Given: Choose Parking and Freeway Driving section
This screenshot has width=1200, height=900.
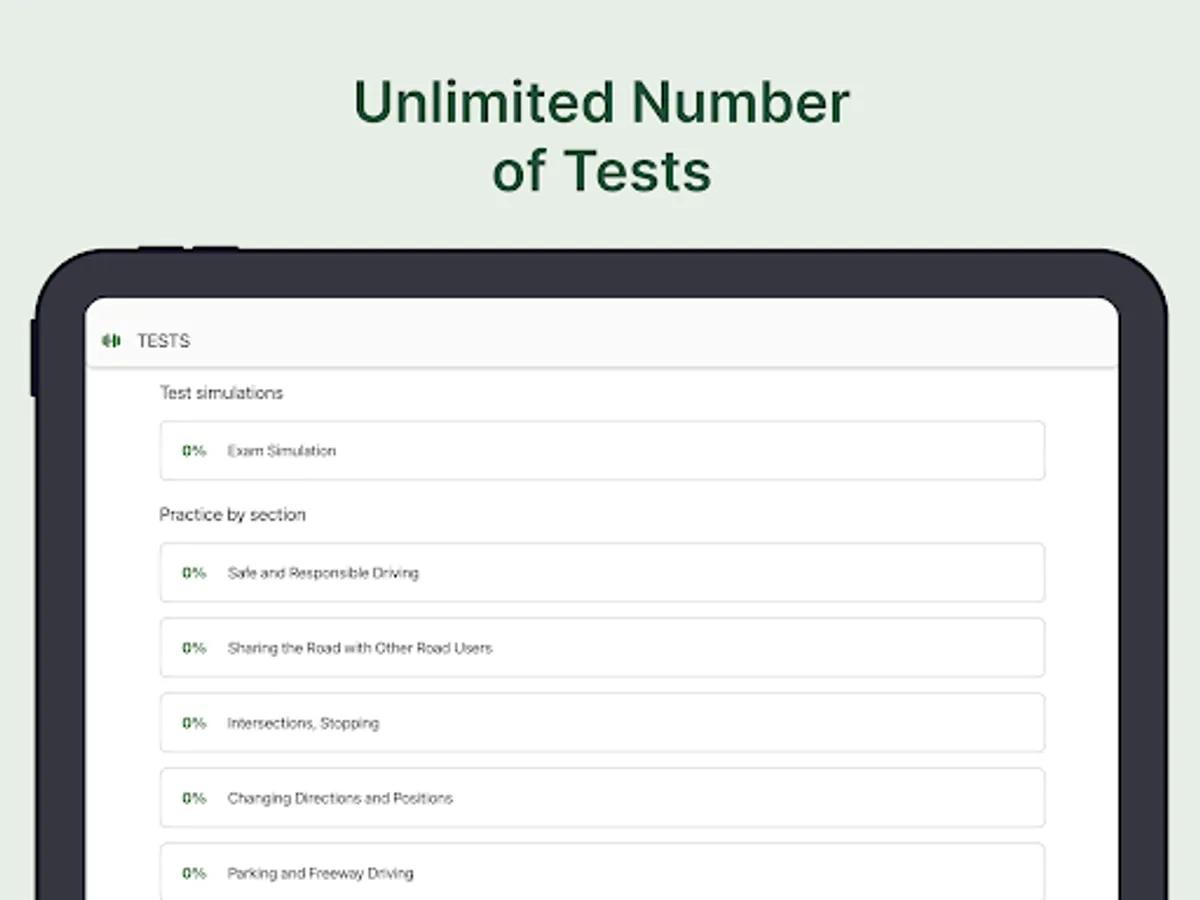Looking at the screenshot, I should tap(602, 872).
